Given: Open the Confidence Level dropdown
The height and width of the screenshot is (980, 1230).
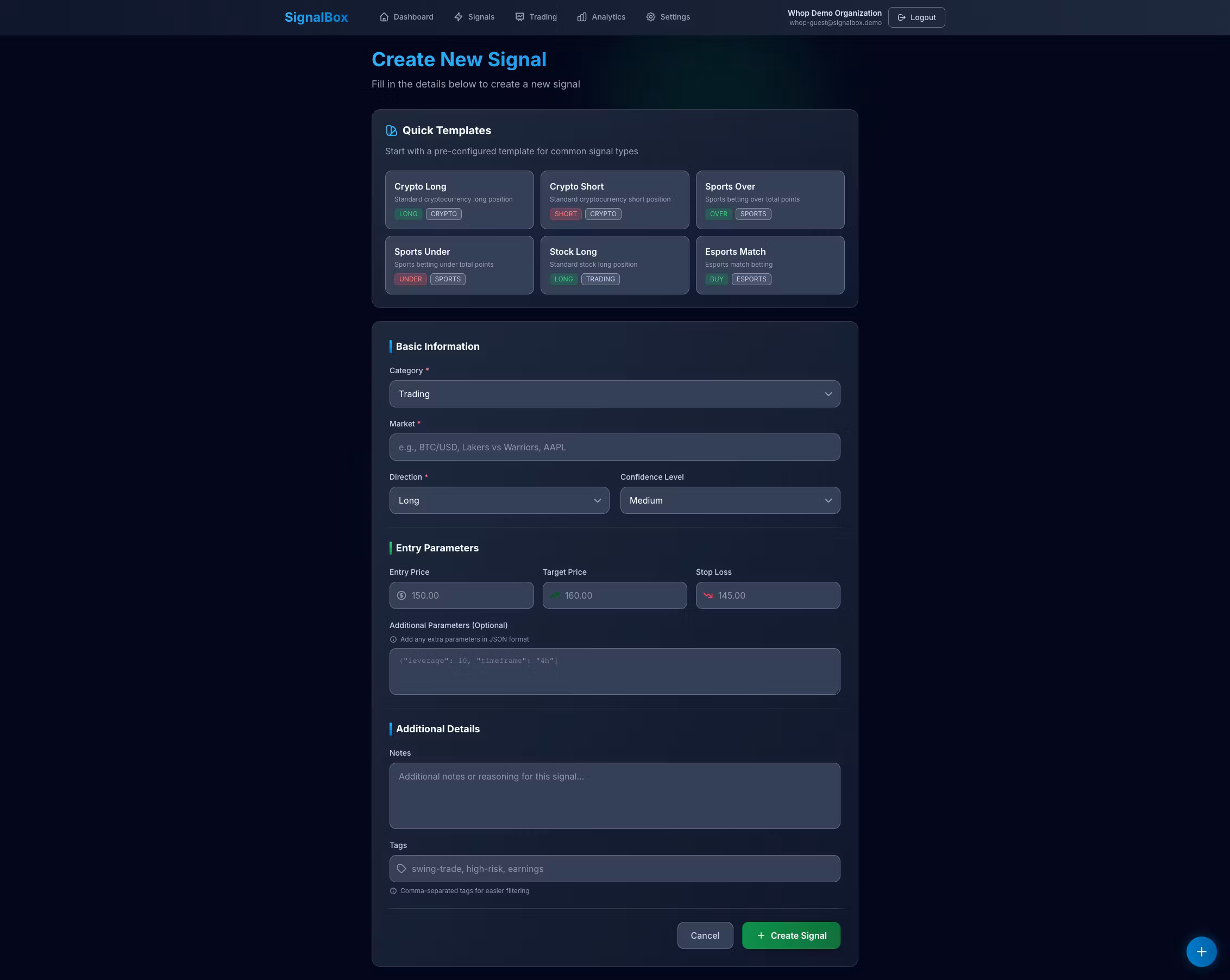Looking at the screenshot, I should [x=730, y=500].
